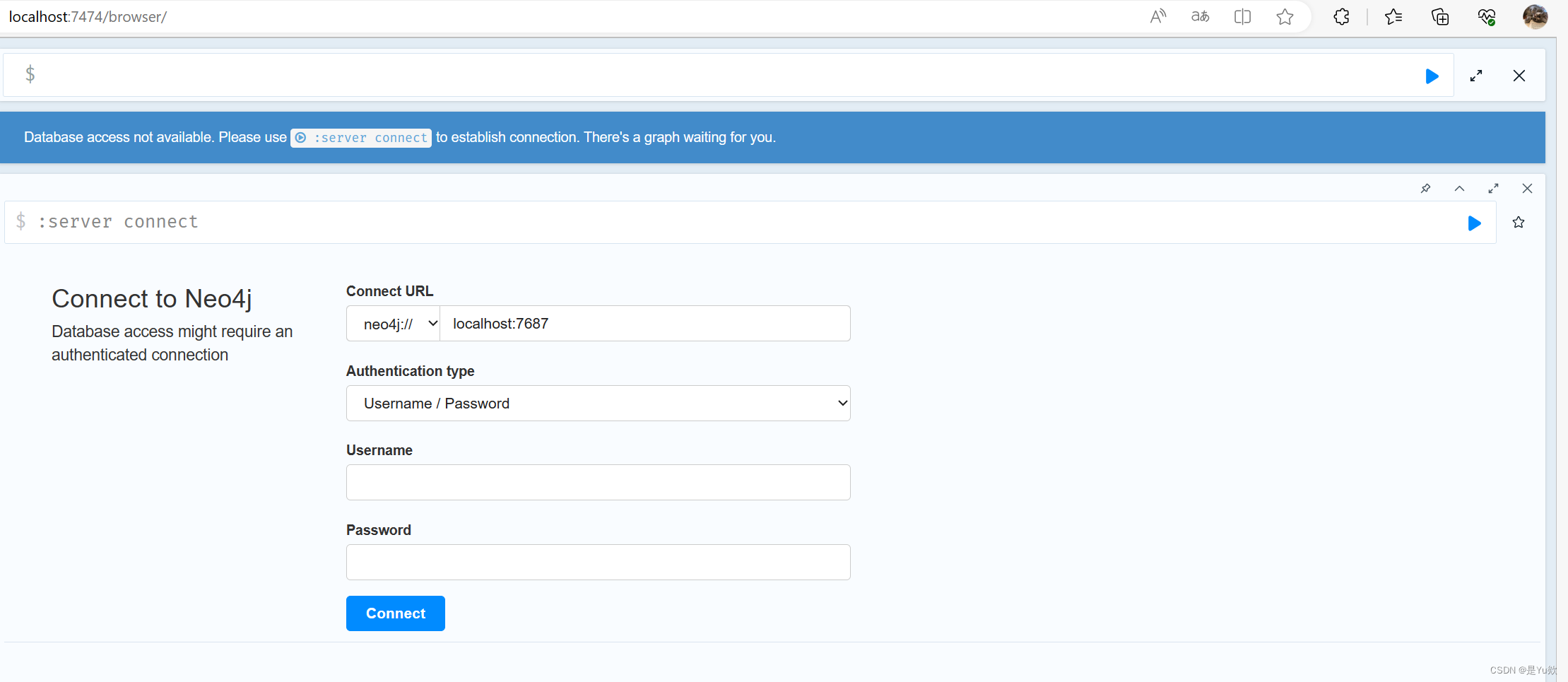Image resolution: width=1568 pixels, height=682 pixels.
Task: Open browser essentials heart icon
Action: 1487,16
